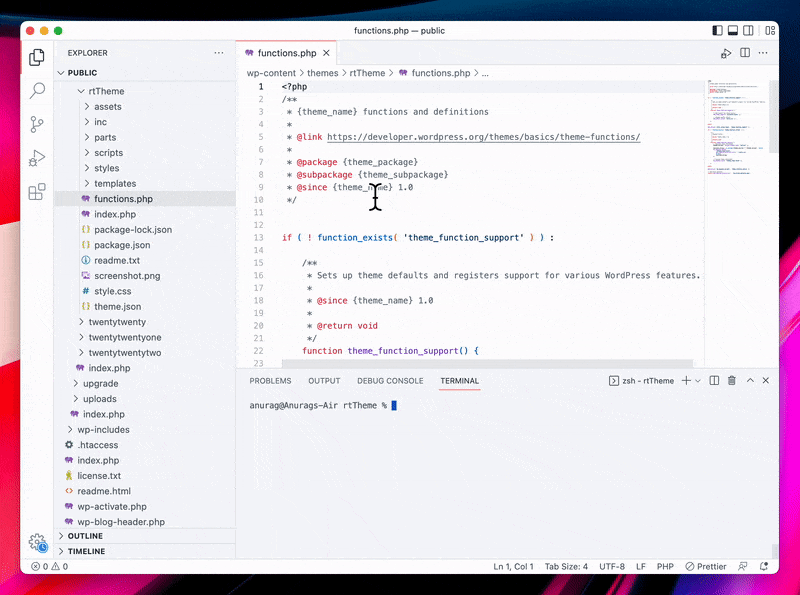The height and width of the screenshot is (595, 800).
Task: Expand the OUTLINE section
Action: coord(85,536)
